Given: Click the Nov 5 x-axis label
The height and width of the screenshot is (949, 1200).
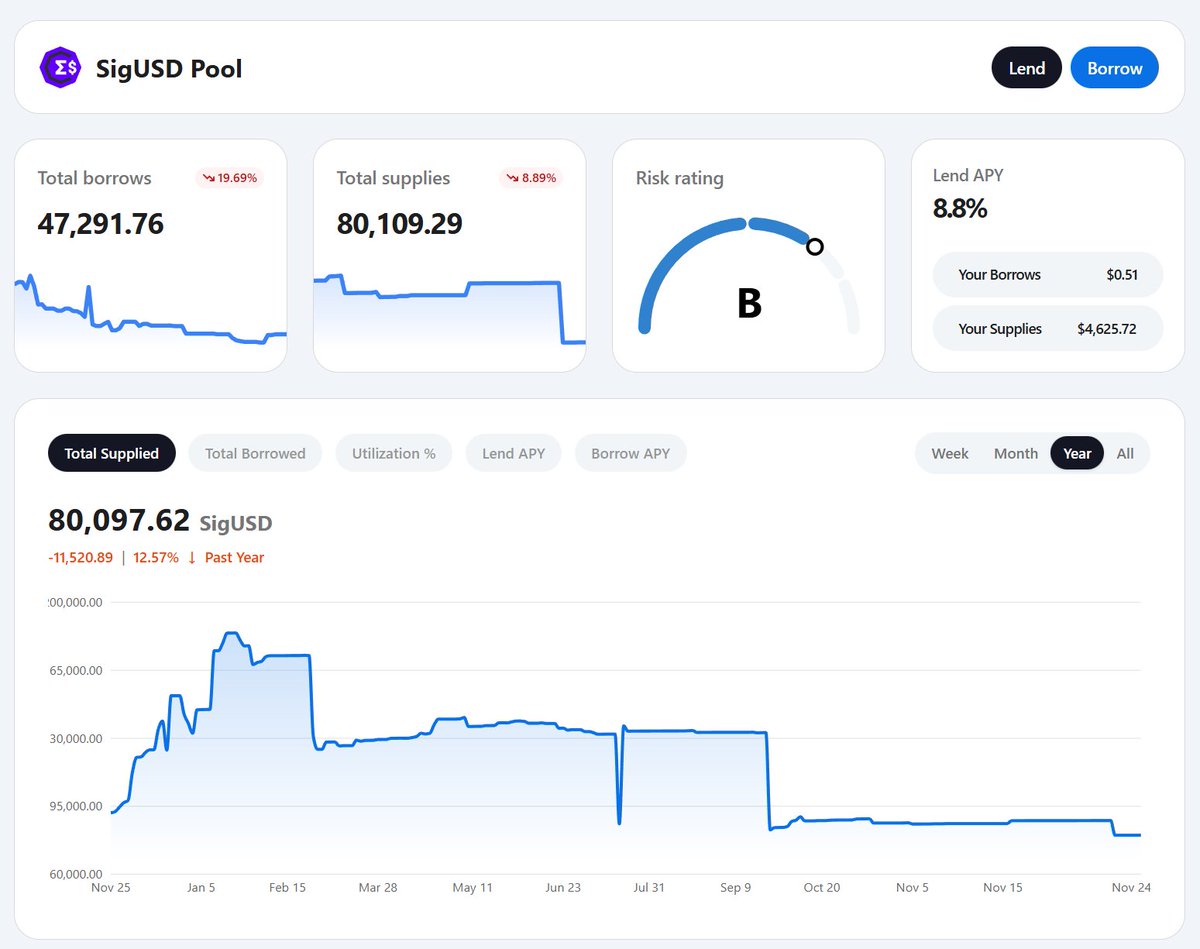Looking at the screenshot, I should 912,887.
